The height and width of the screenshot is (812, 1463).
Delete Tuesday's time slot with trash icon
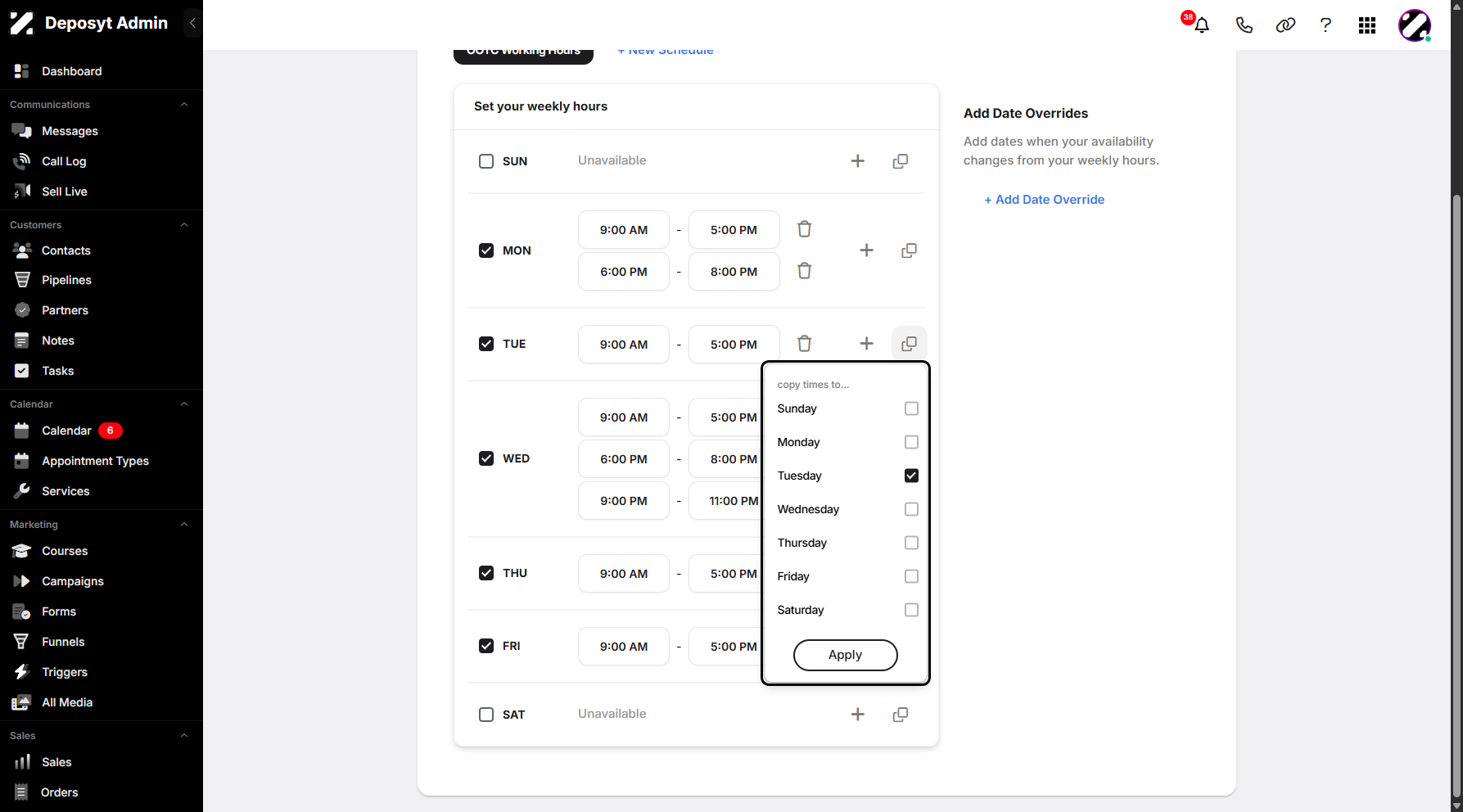coord(805,344)
